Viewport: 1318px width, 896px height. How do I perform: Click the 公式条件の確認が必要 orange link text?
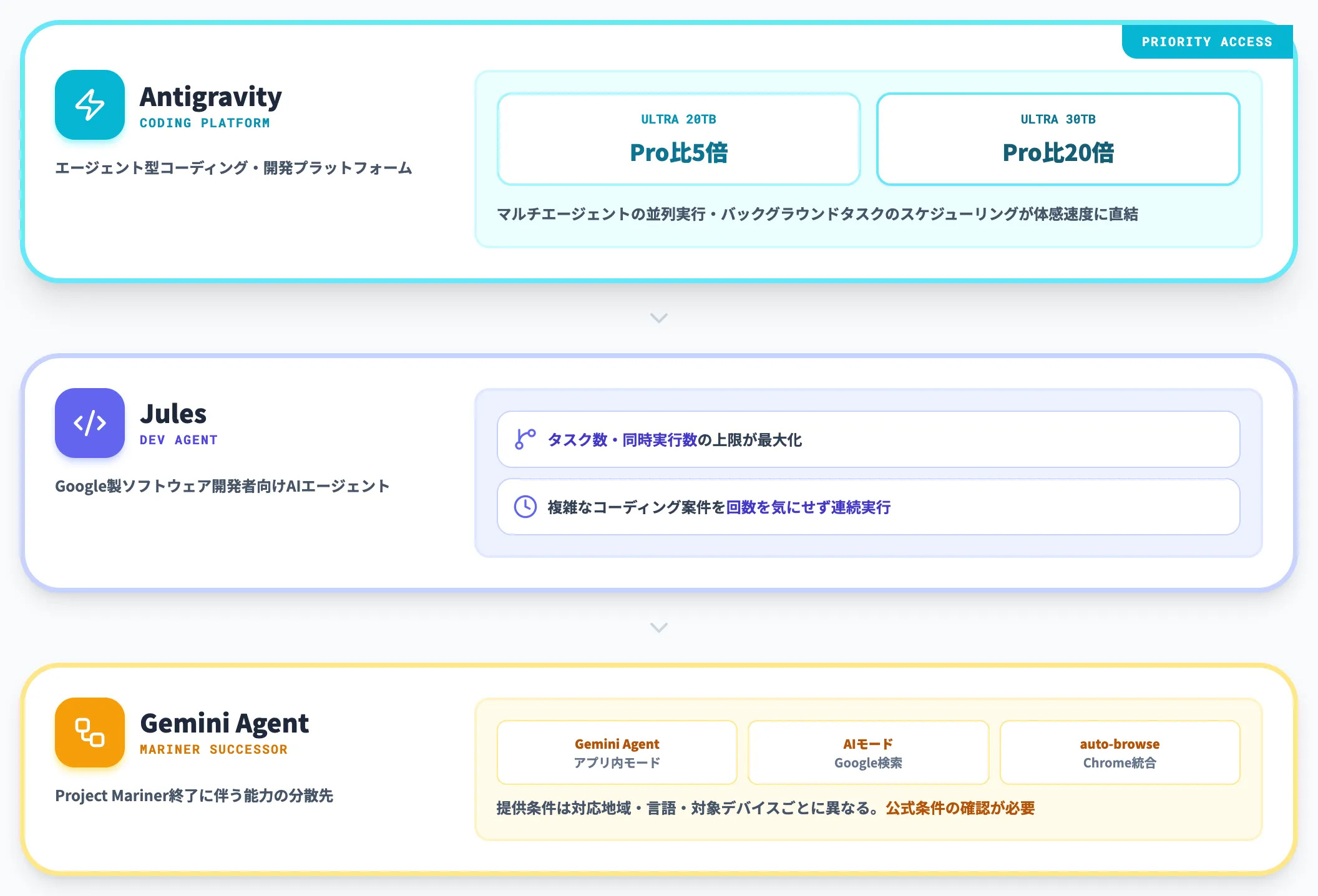(960, 808)
